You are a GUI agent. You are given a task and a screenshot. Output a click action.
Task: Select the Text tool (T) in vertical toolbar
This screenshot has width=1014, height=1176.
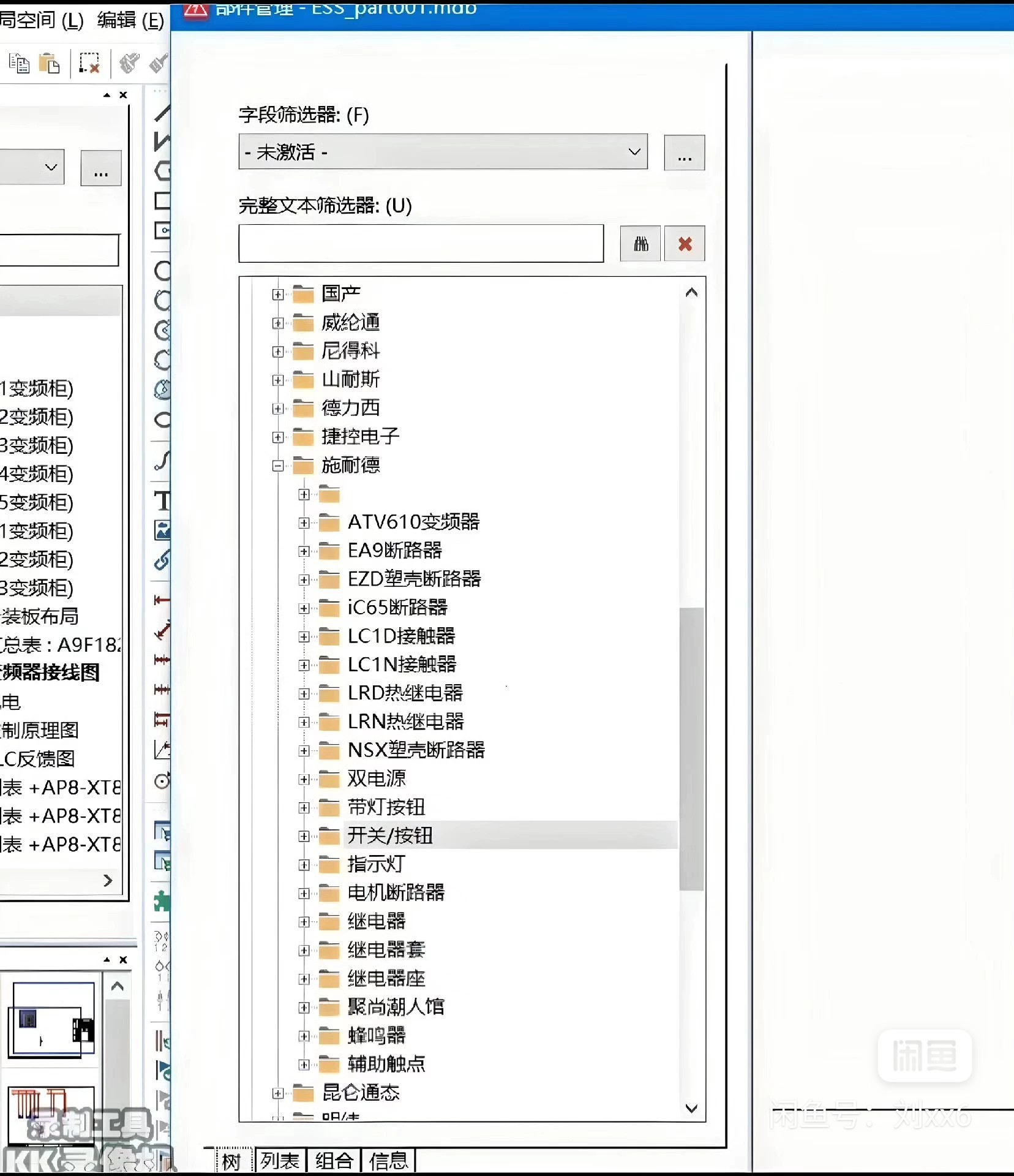coord(162,500)
